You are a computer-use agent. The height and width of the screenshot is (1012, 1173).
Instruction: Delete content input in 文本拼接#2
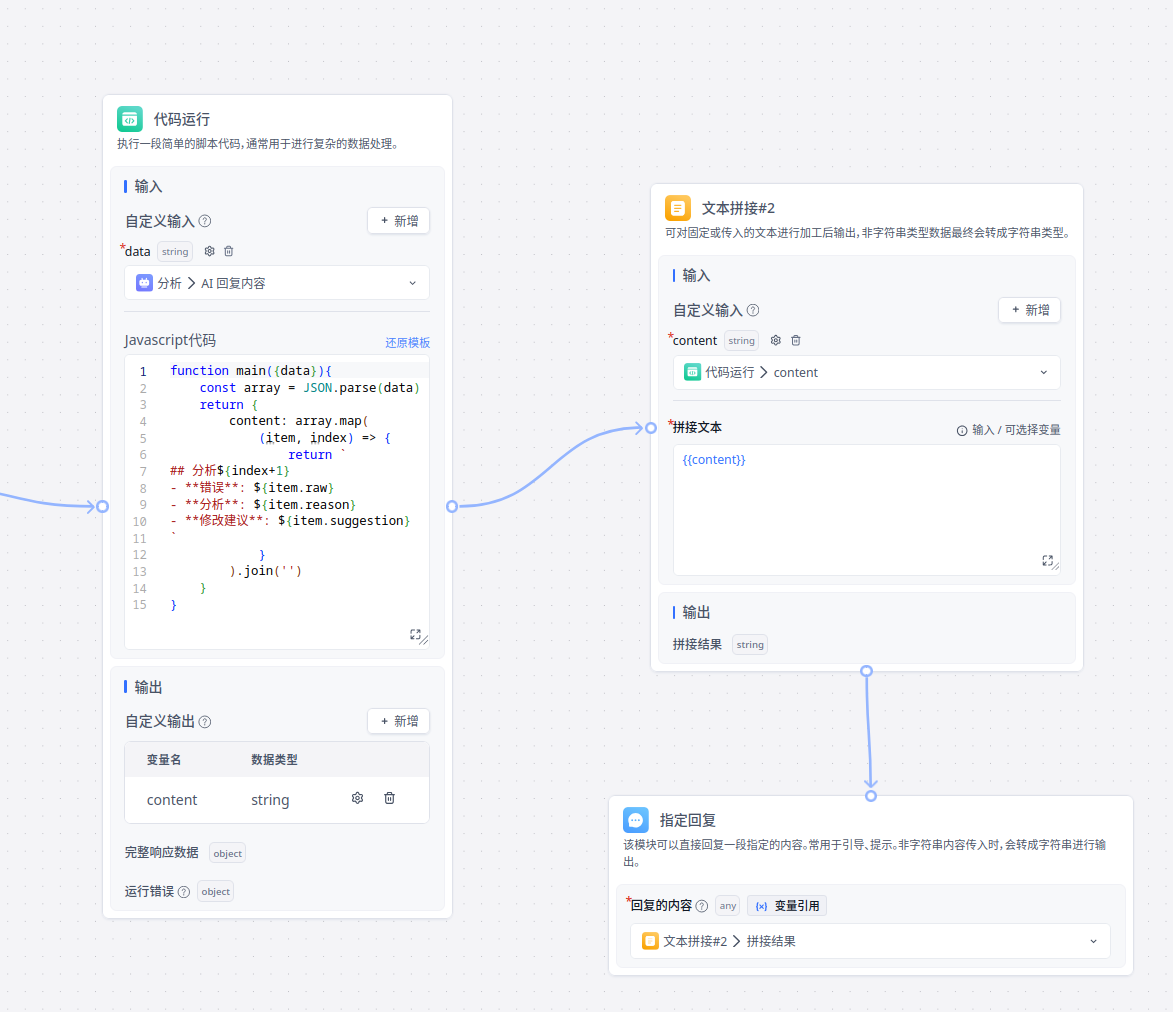pos(796,340)
